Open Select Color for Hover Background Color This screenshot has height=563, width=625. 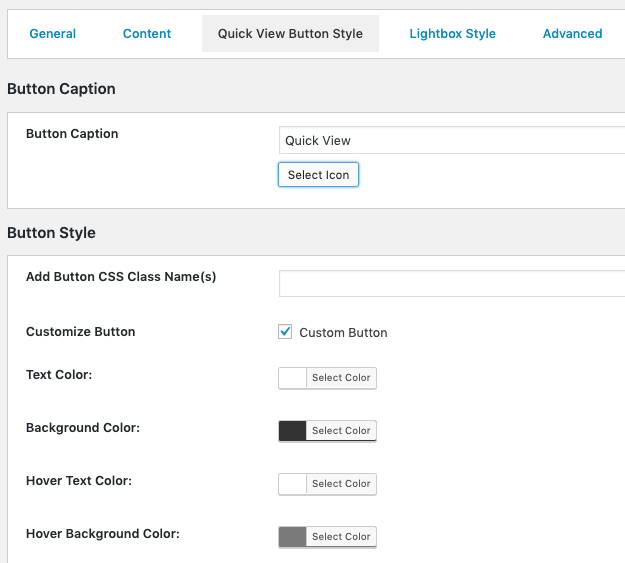click(x=341, y=537)
